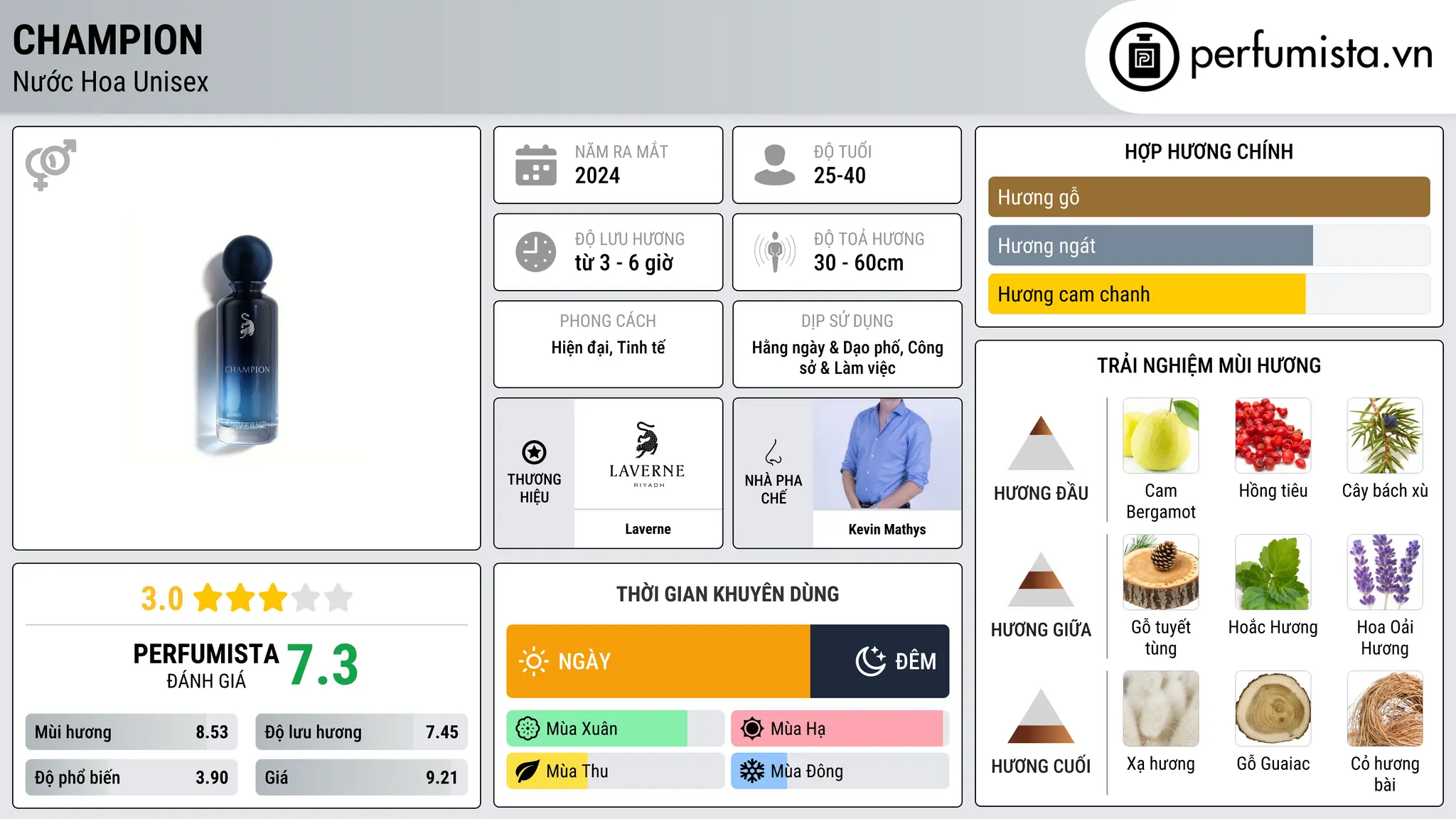This screenshot has height=819, width=1456.
Task: Click the clock icon beside ĐỘ LƯU HƯƠNG
Action: tap(536, 252)
